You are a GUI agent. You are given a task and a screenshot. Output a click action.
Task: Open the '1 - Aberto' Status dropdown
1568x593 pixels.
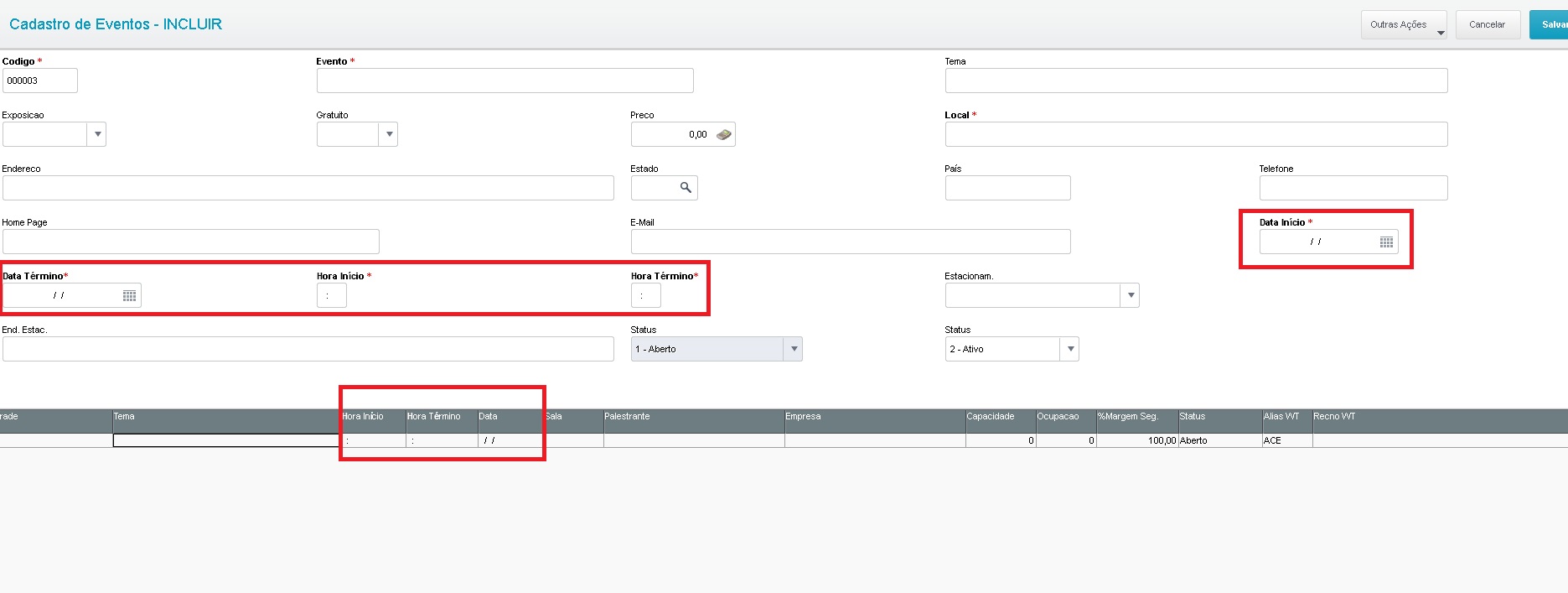[794, 349]
